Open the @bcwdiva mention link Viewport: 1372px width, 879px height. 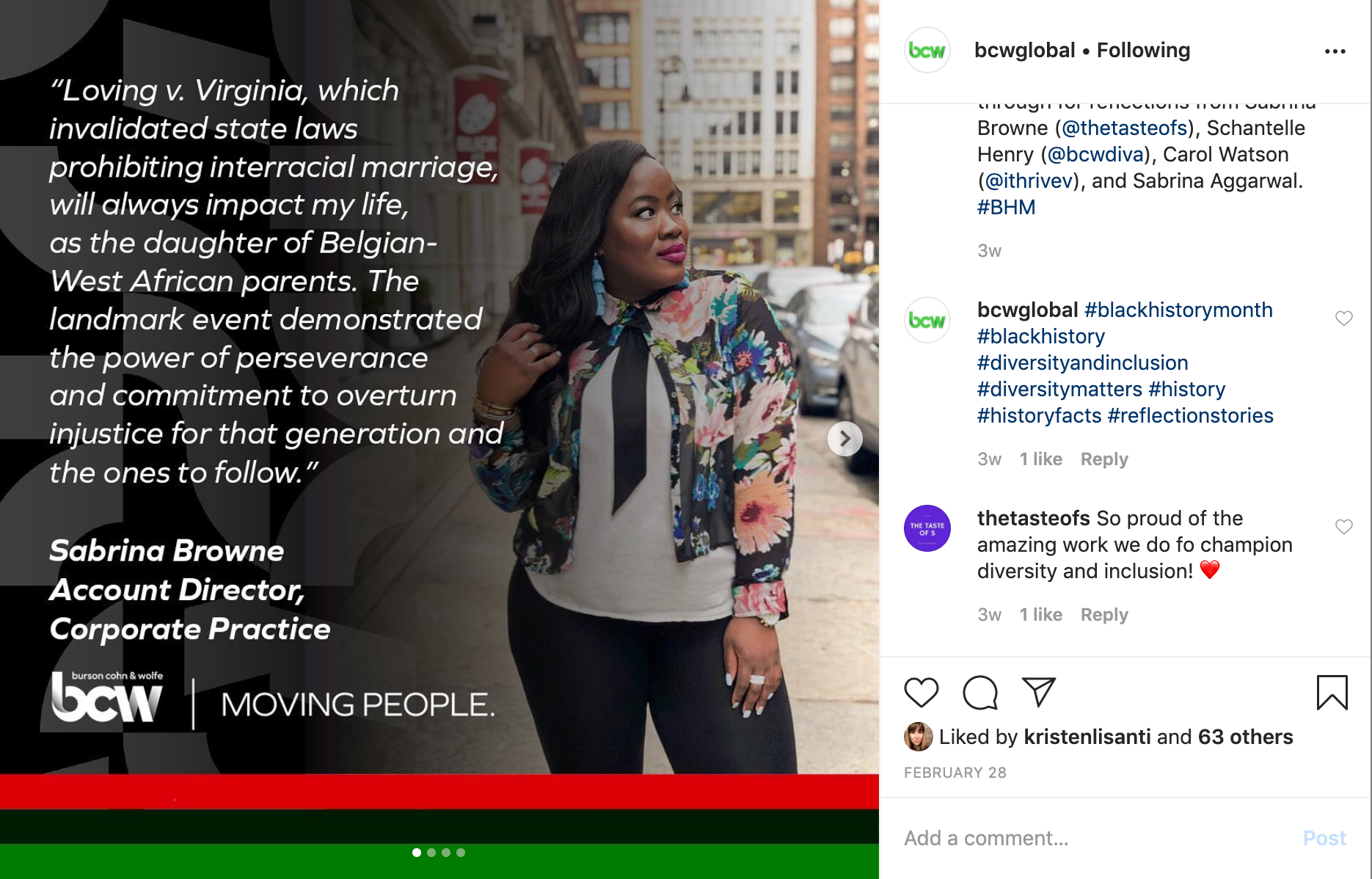click(1096, 154)
